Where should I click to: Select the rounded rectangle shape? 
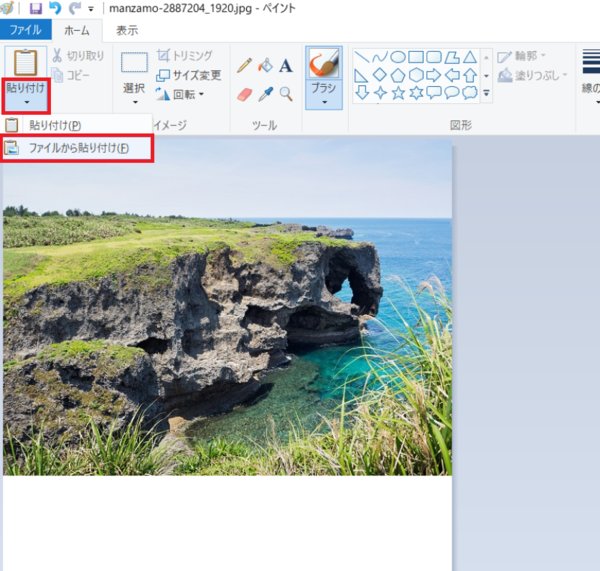point(434,57)
